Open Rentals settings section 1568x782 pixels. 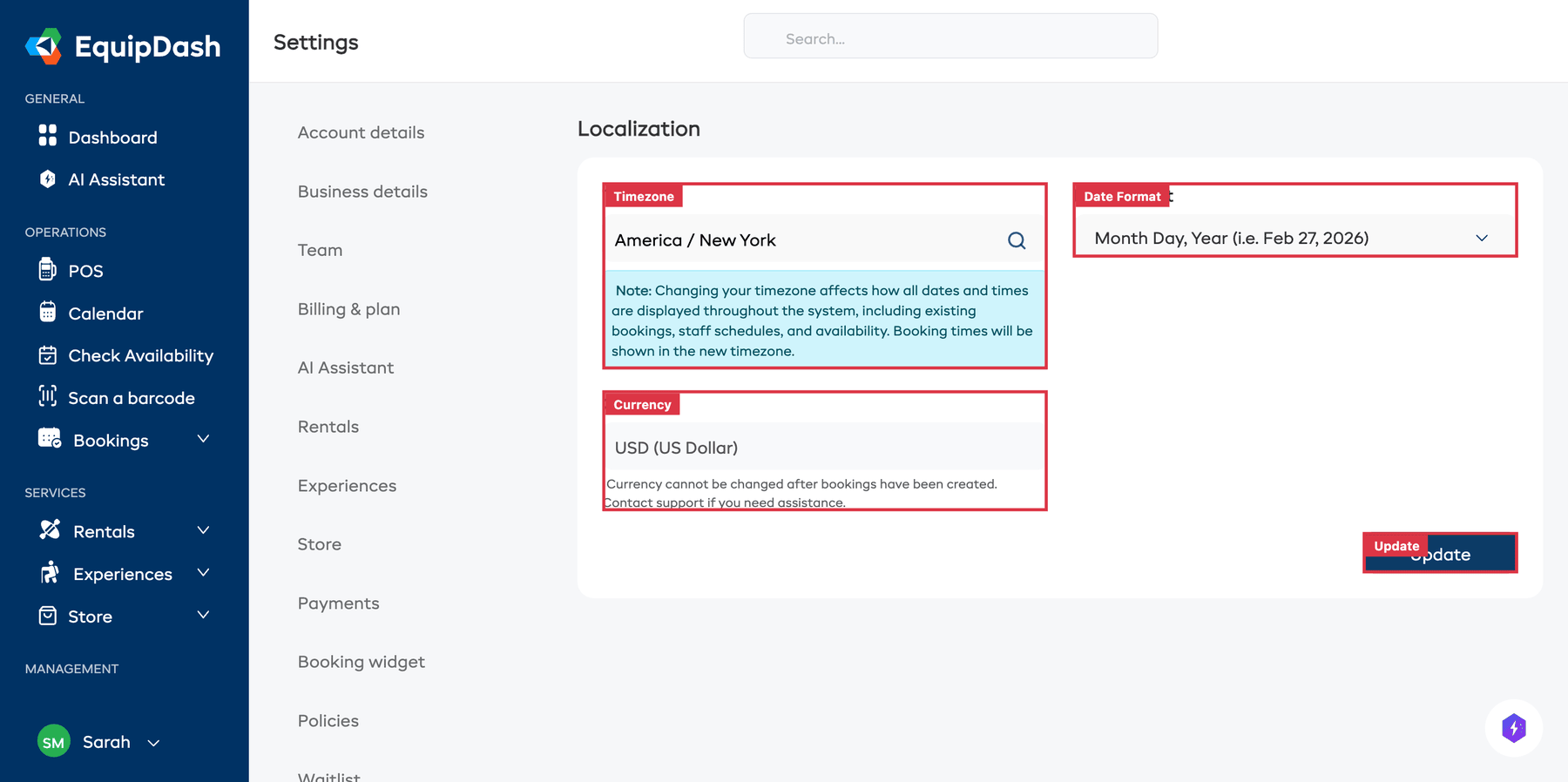tap(328, 427)
